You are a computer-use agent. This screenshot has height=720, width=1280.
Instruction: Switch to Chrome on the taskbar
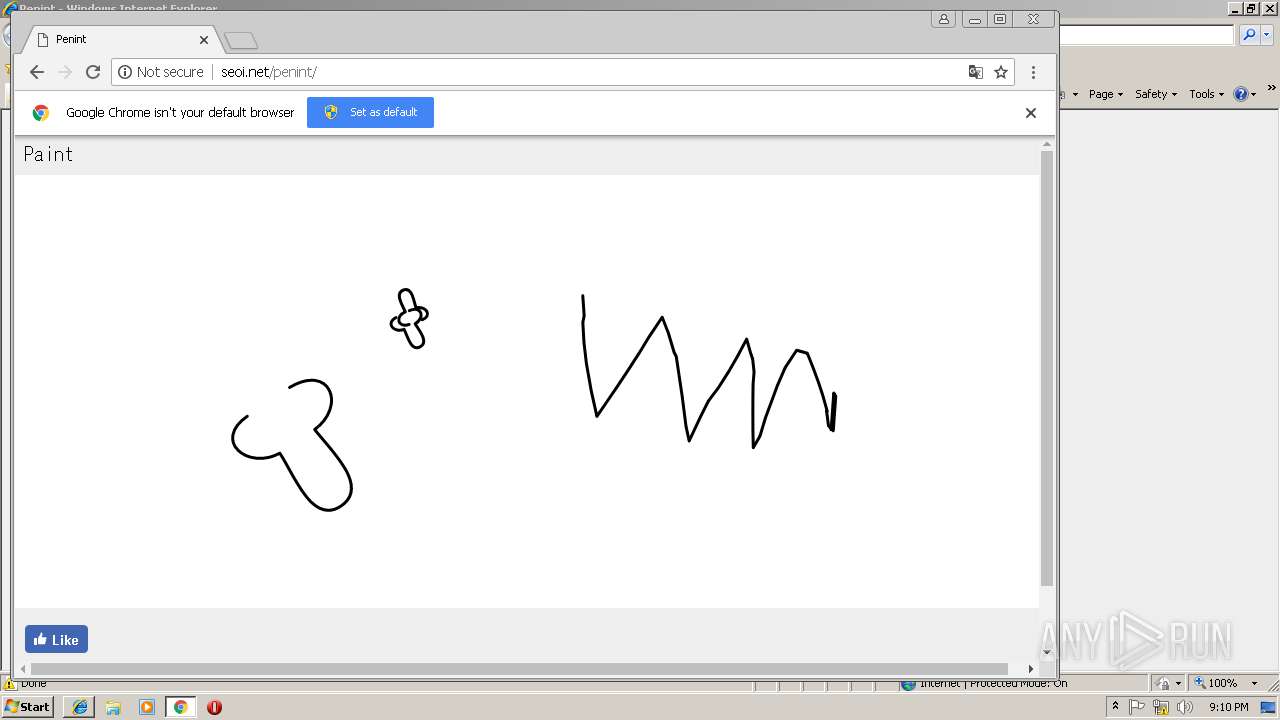coord(181,707)
